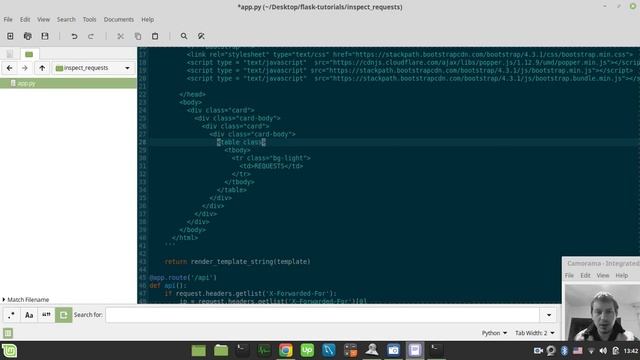Screen dimensions: 640x360
Task: Switch to Google Chrome in the taskbar
Action: click(285, 351)
